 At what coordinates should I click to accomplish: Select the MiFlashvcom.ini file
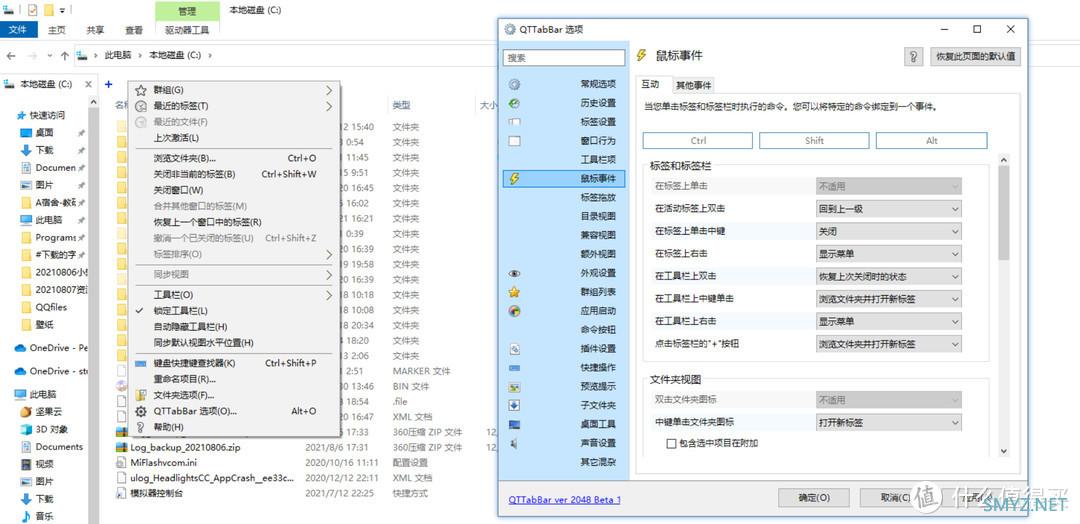(x=163, y=463)
